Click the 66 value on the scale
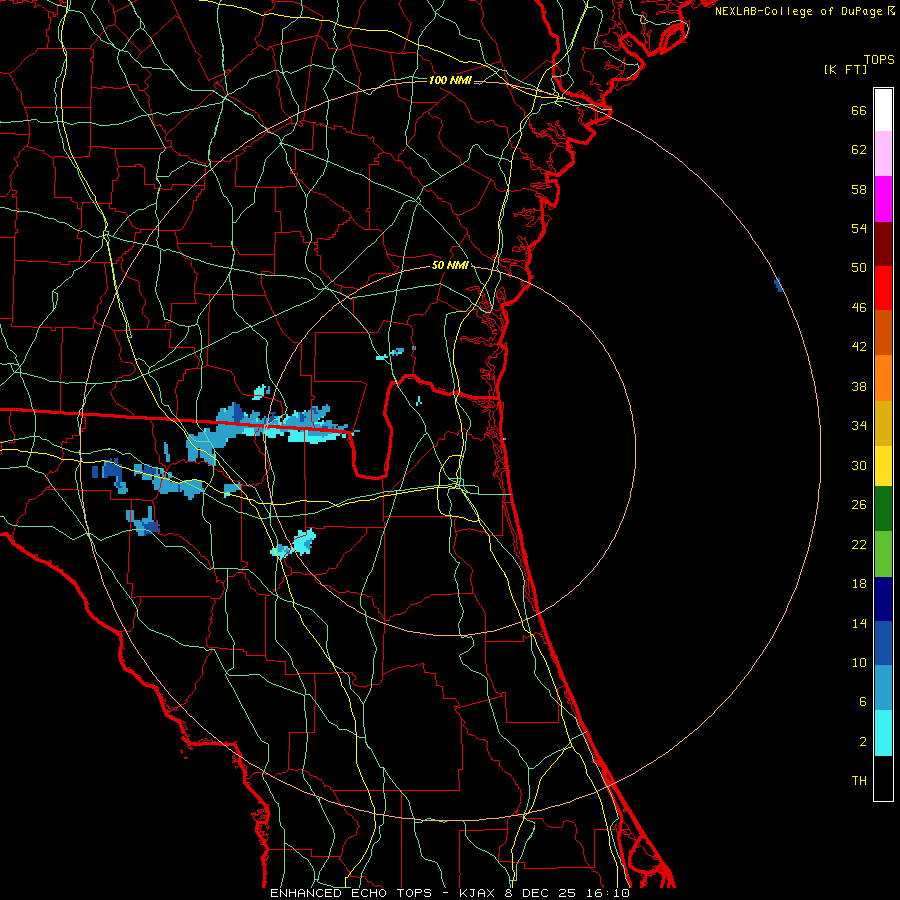The height and width of the screenshot is (900, 900). point(859,111)
